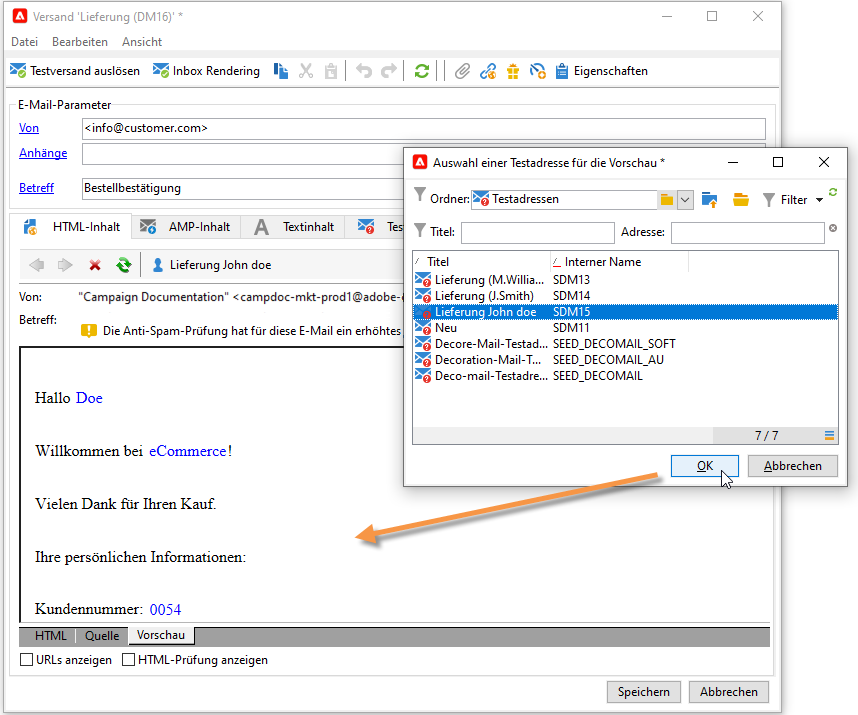Select row Neu SDM11
The height and width of the screenshot is (715, 858).
click(625, 328)
